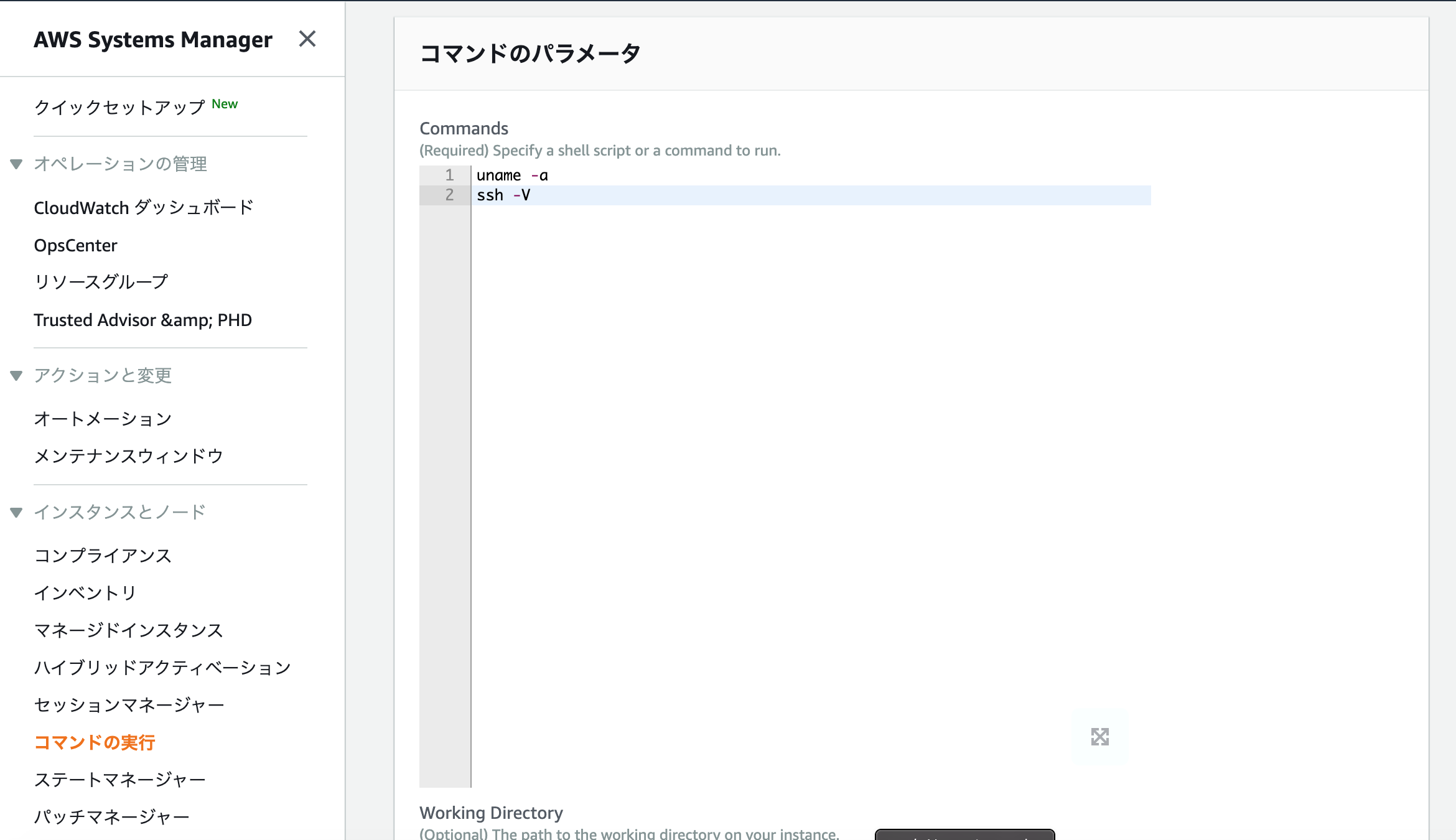The width and height of the screenshot is (1456, 840).
Task: Select コマンドの実行 menu item
Action: point(94,742)
